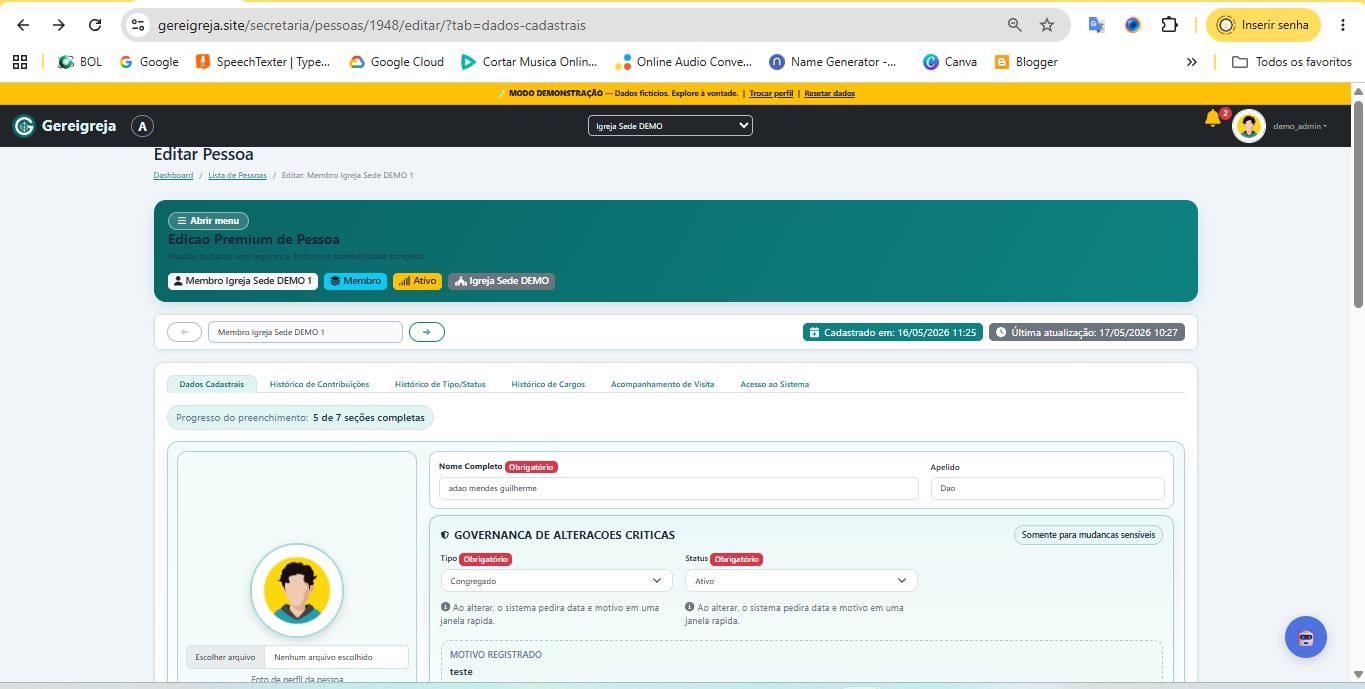Bookmark this page with the star icon
The image size is (1365, 689).
pos(1047,25)
